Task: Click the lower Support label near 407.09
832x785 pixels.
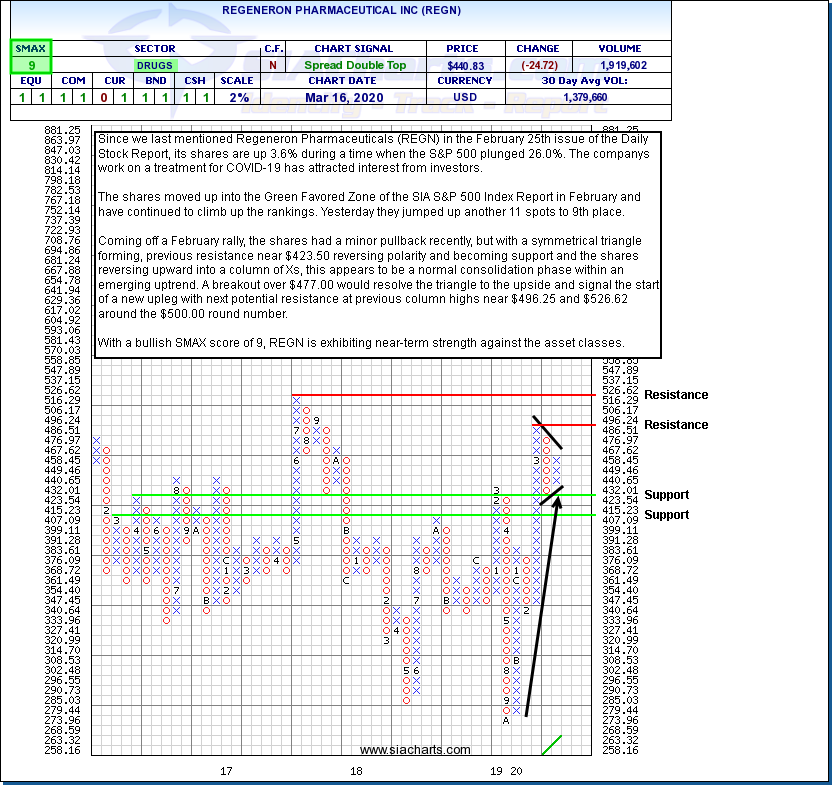Action: pyautogui.click(x=666, y=515)
